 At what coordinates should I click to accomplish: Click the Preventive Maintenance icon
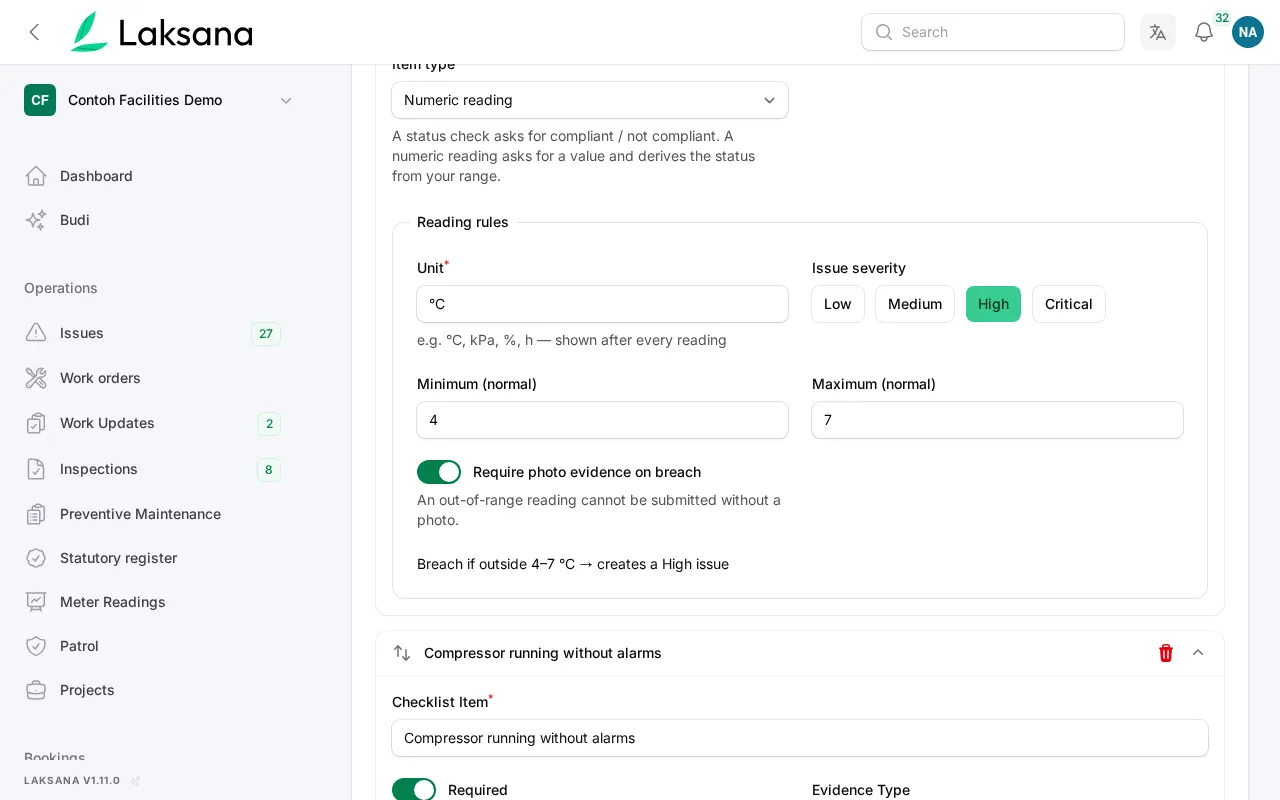36,514
